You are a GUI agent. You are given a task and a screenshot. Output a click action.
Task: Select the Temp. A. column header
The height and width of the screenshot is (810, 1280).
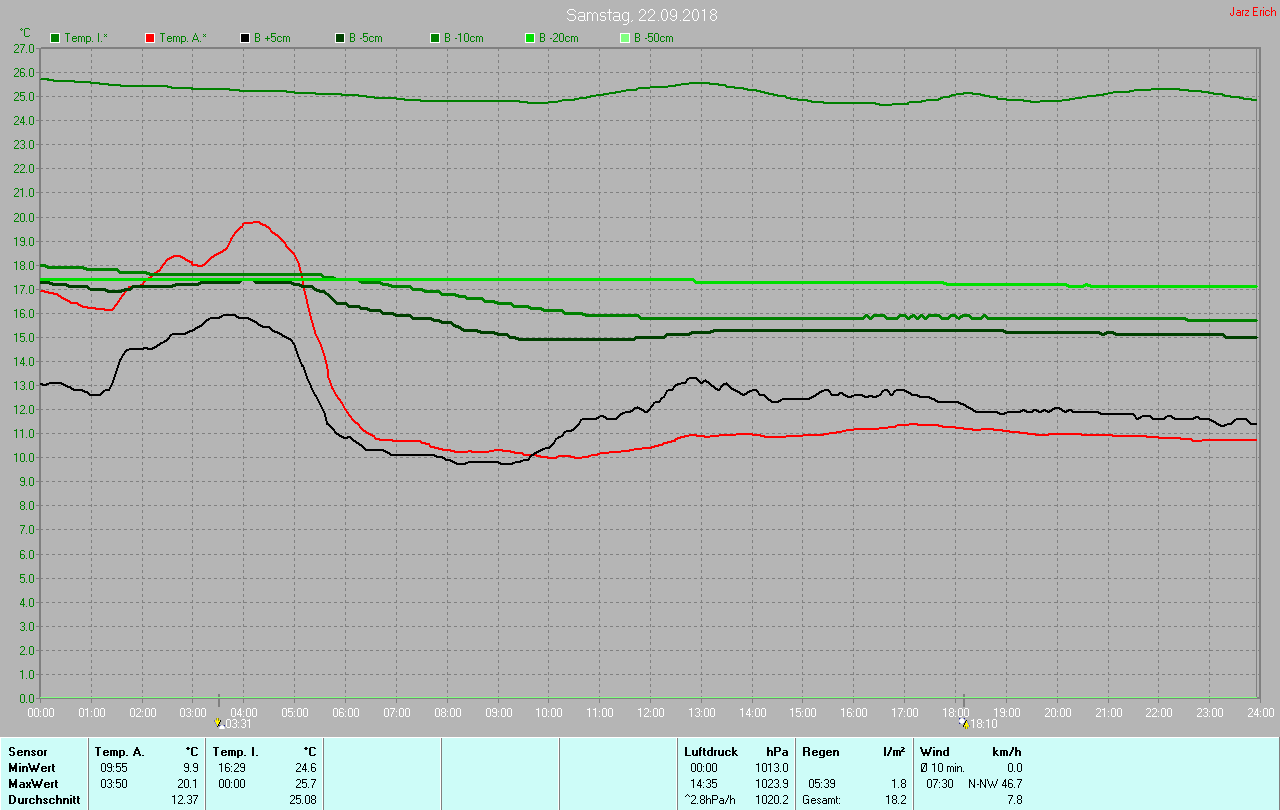(x=119, y=751)
